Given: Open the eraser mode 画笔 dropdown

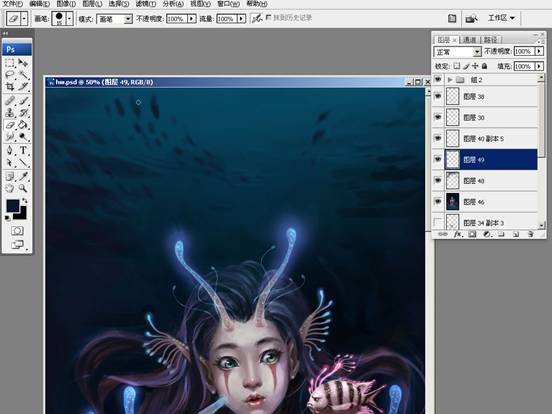Looking at the screenshot, I should tap(115, 19).
